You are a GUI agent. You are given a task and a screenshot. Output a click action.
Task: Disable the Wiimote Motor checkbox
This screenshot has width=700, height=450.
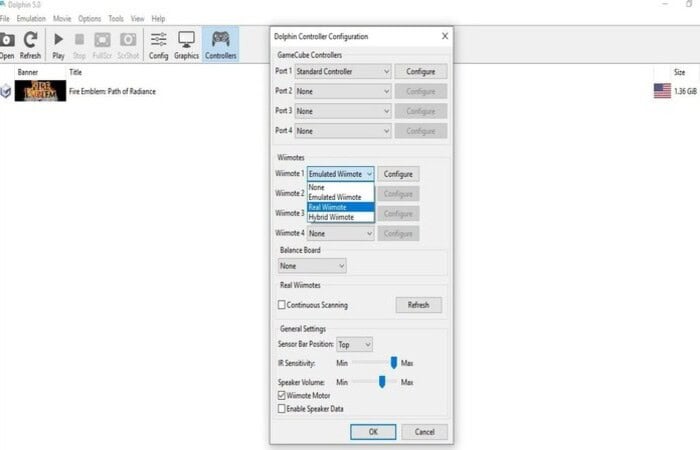coord(282,396)
